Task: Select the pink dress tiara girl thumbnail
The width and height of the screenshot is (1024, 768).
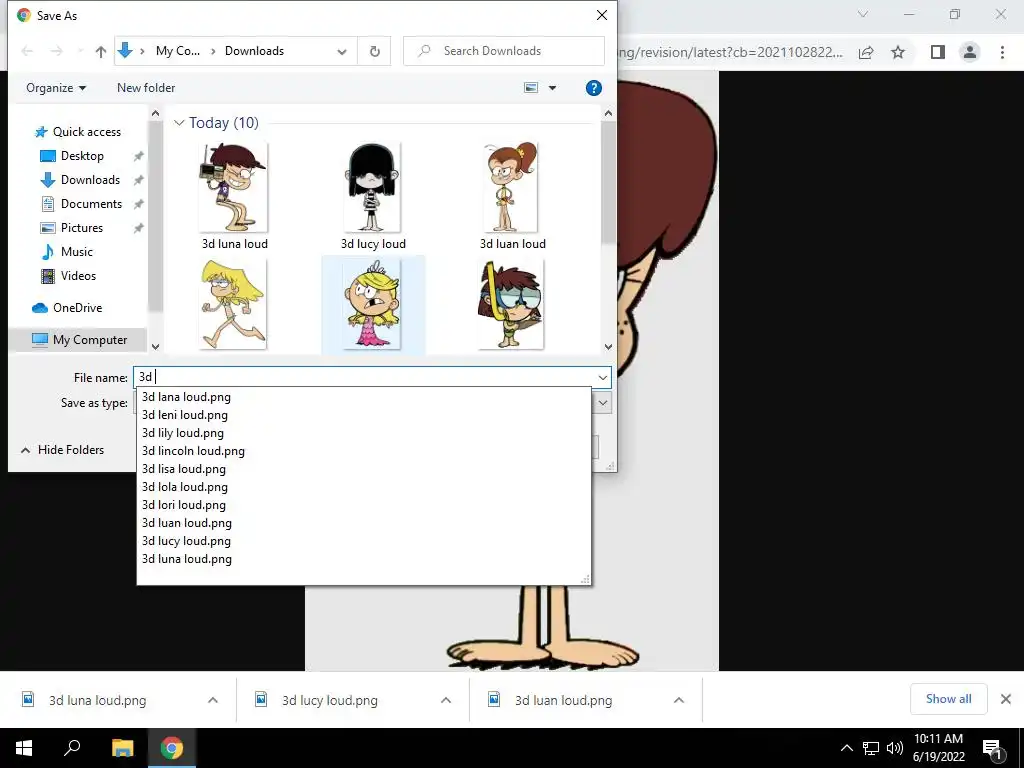Action: 373,304
